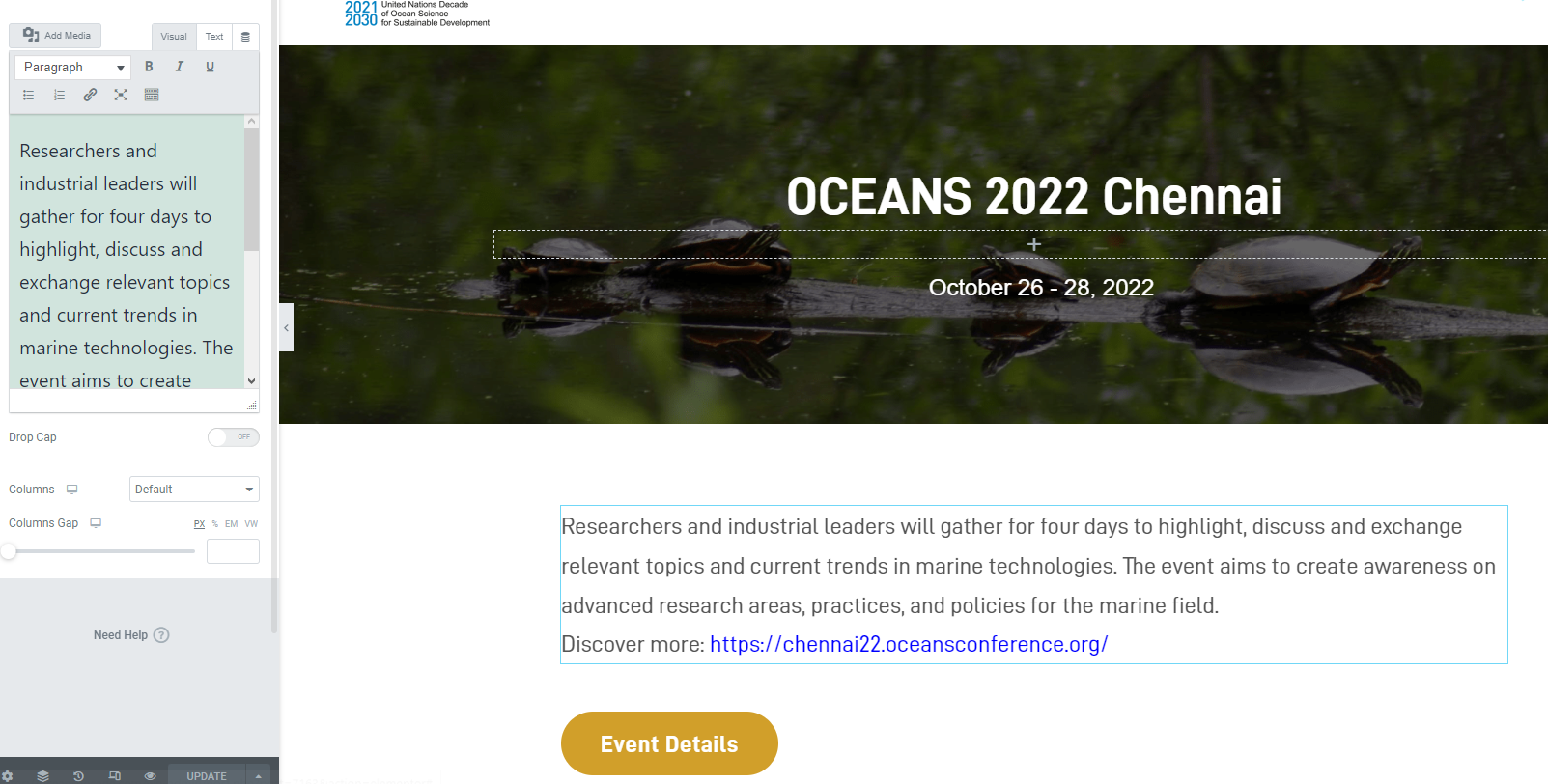
Task: Toggle bold formatting in the editor
Action: coord(149,67)
